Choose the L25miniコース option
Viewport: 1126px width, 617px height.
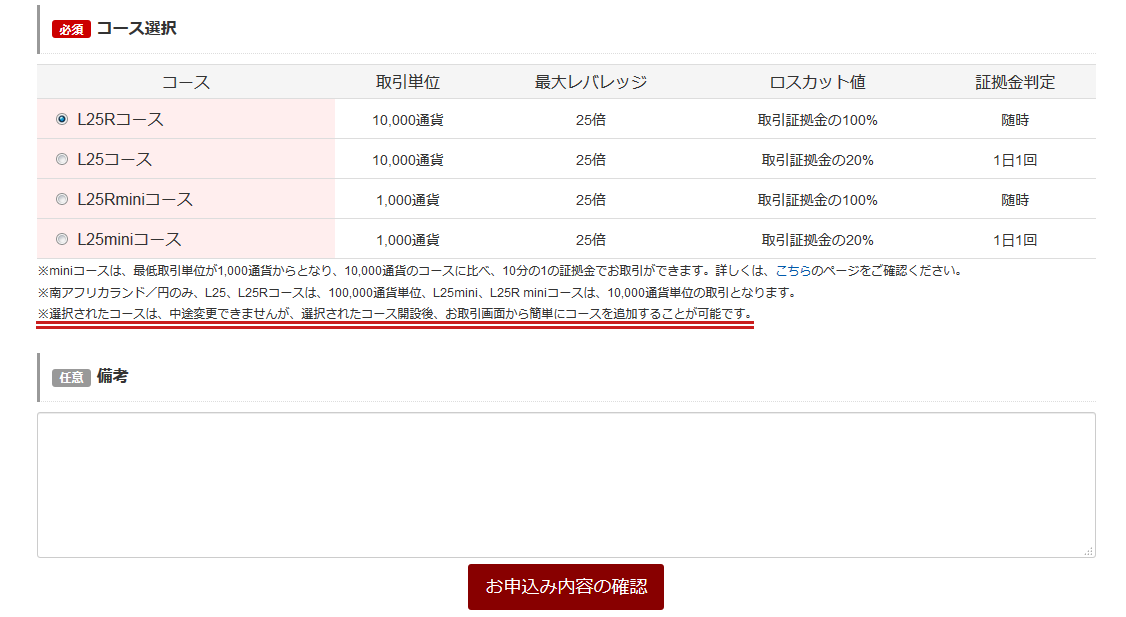62,239
